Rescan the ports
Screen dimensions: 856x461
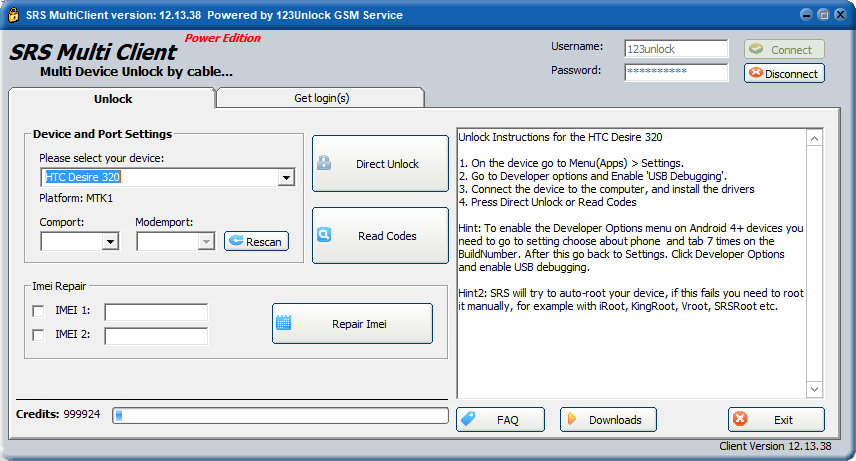(x=257, y=241)
